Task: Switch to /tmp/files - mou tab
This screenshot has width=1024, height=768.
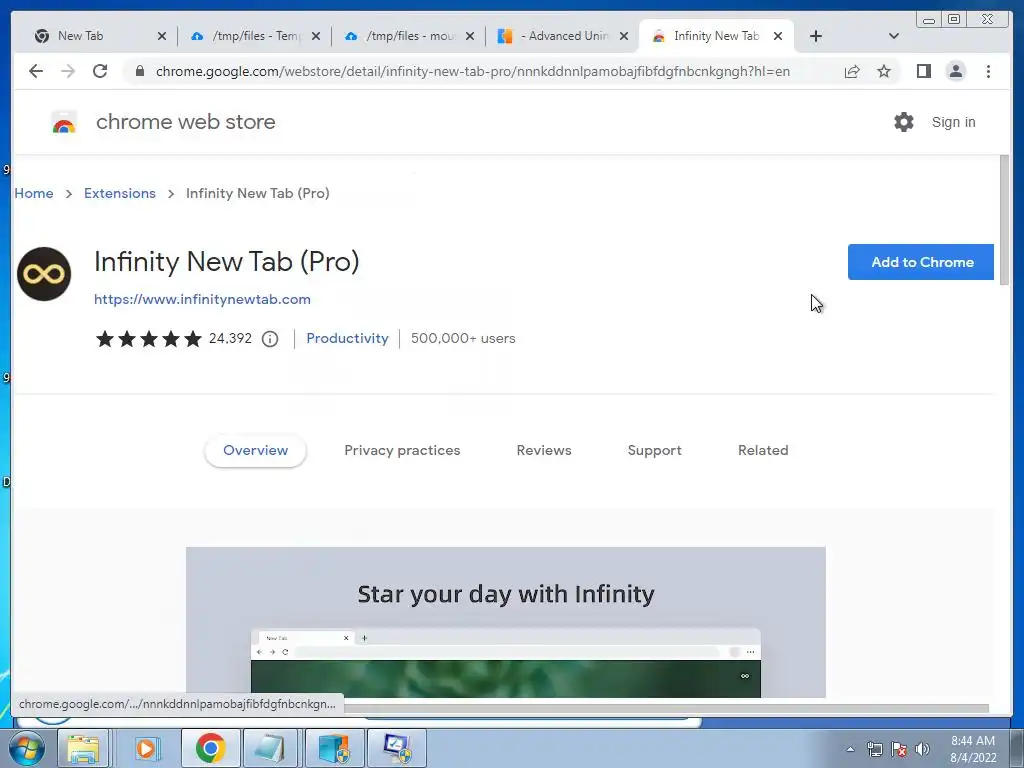Action: (x=410, y=36)
